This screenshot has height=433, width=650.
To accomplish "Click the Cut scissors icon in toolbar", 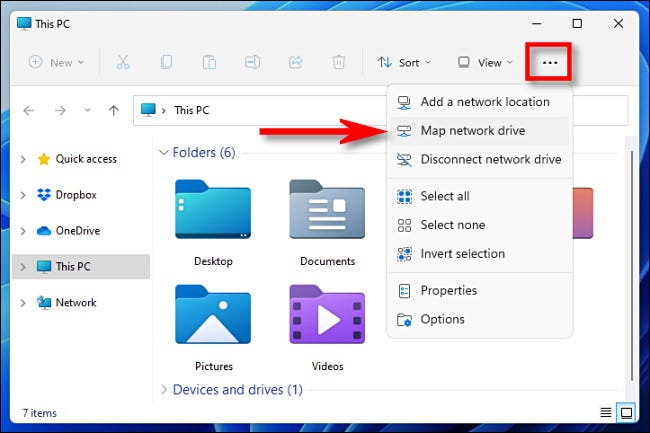I will (x=123, y=63).
